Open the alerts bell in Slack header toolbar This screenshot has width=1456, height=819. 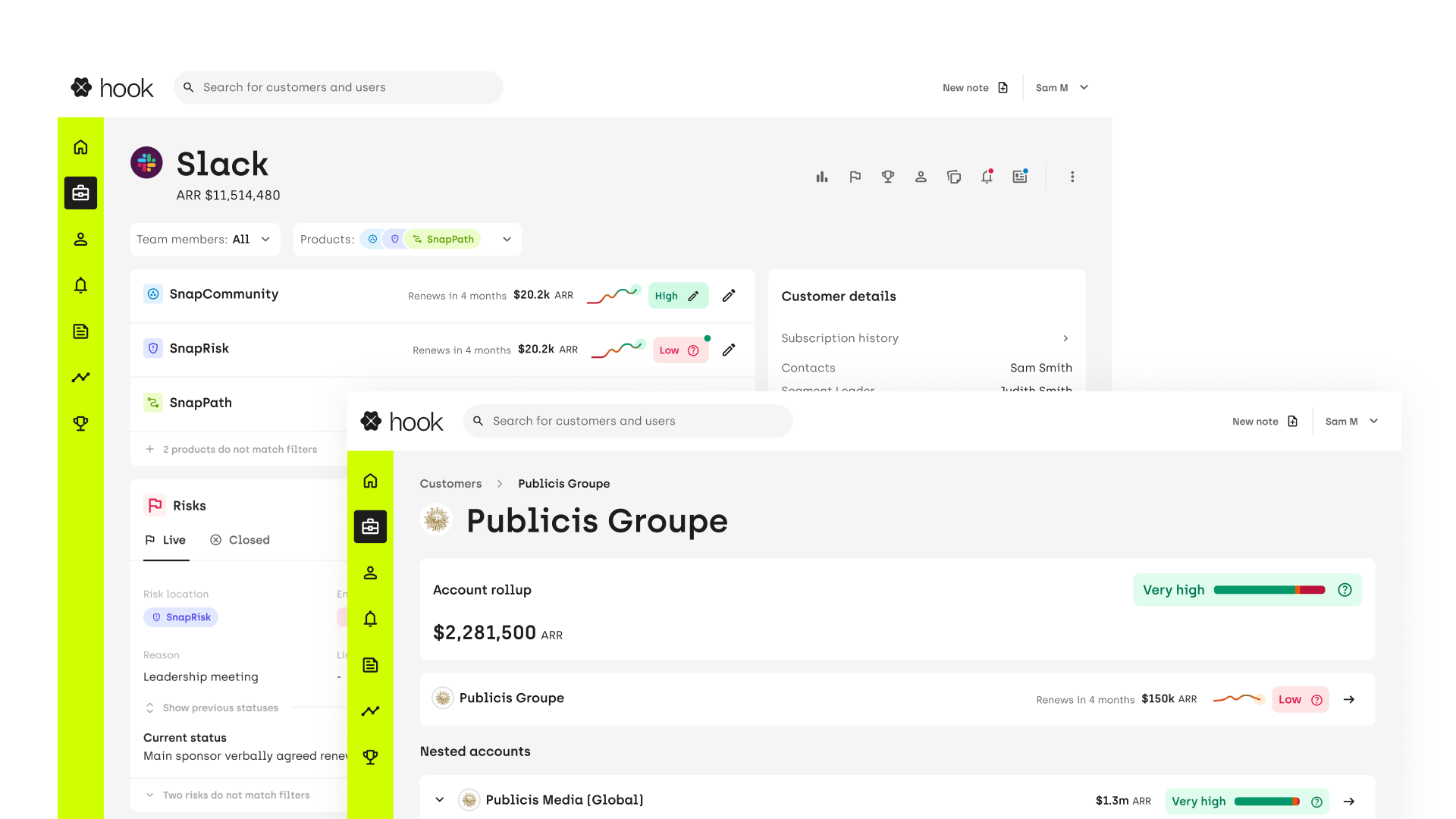pyautogui.click(x=987, y=177)
